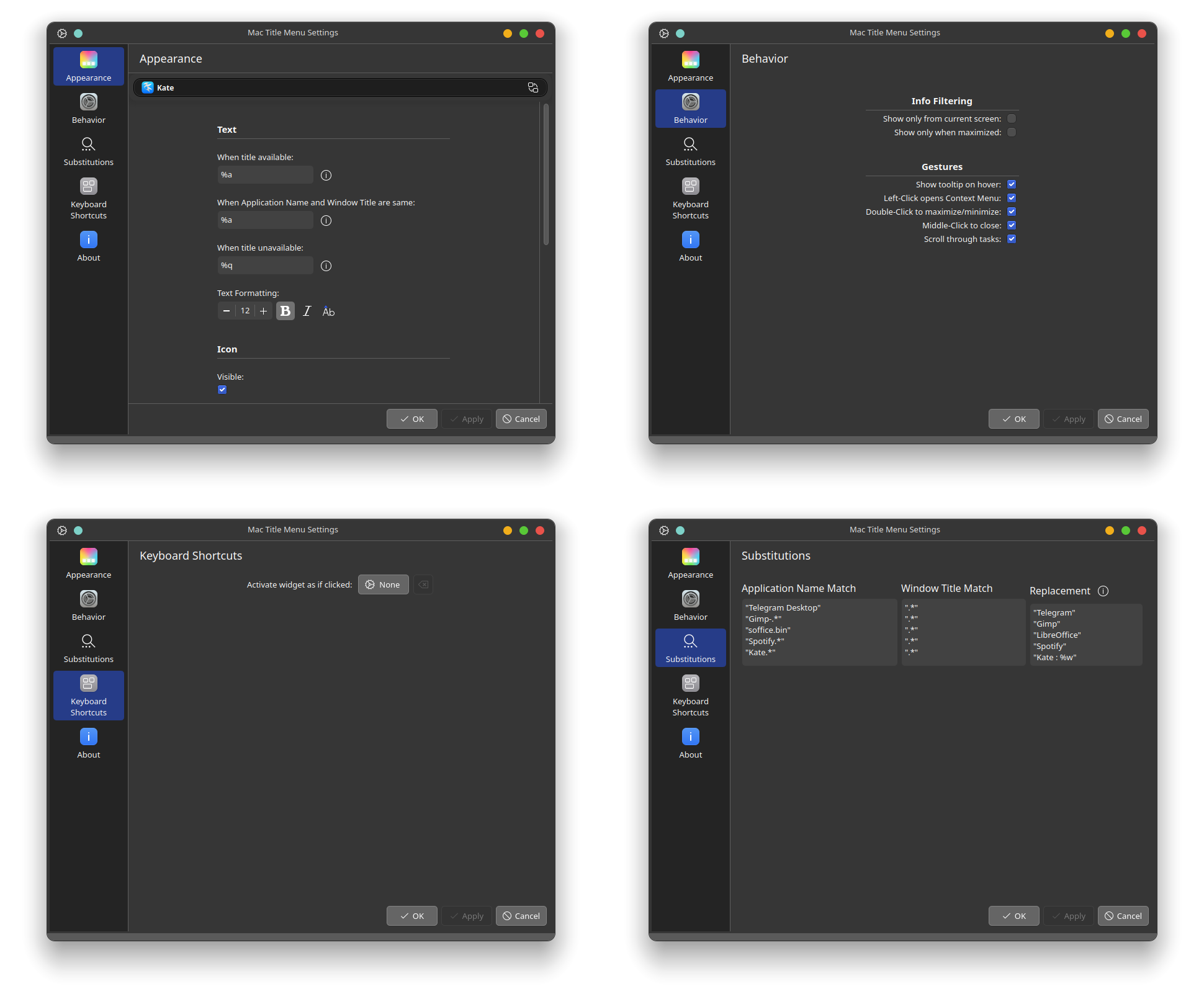Open Keyboard Shortcuts page in the Behavior window

(x=691, y=199)
